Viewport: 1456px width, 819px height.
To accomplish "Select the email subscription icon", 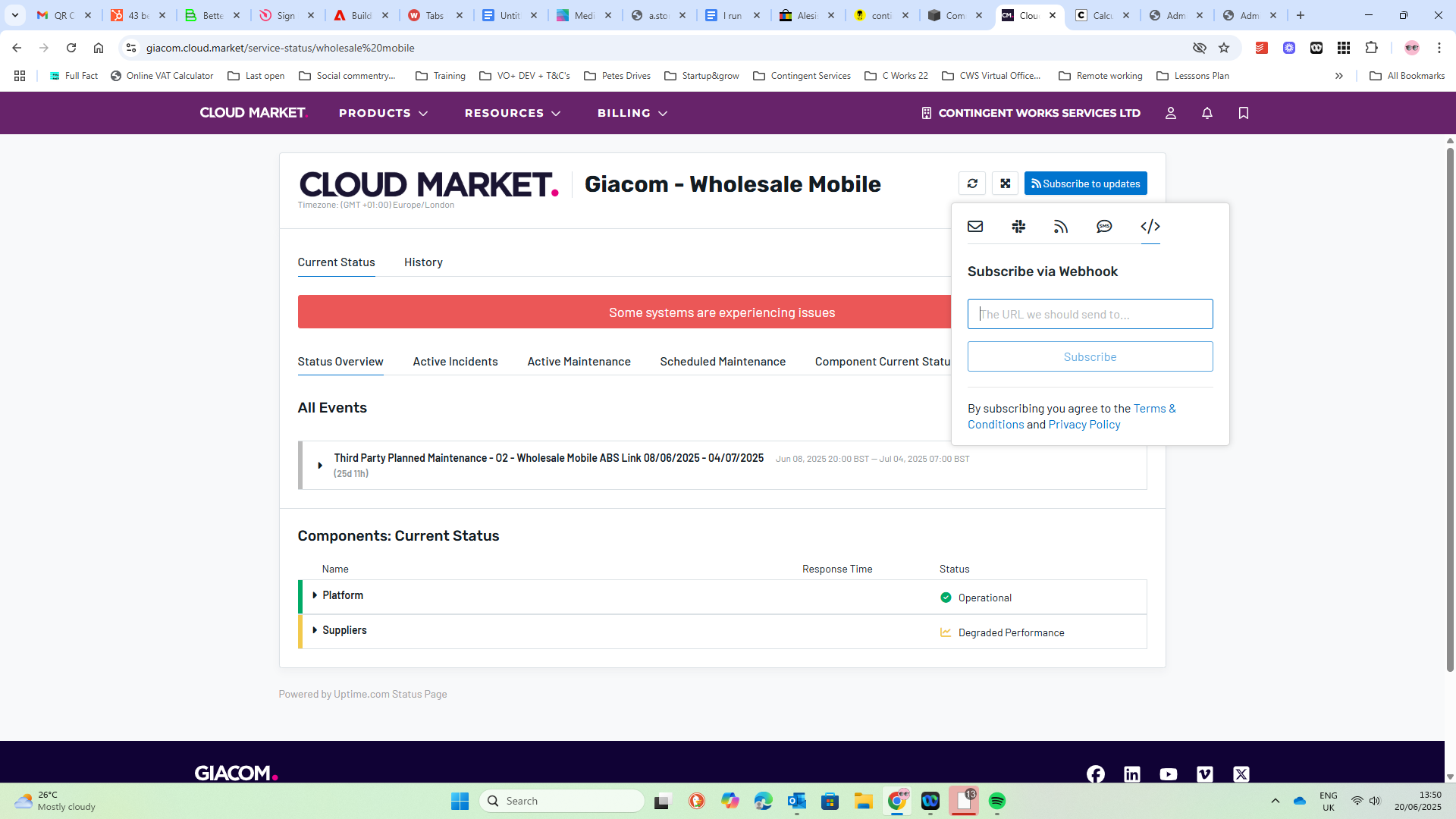I will [x=975, y=226].
